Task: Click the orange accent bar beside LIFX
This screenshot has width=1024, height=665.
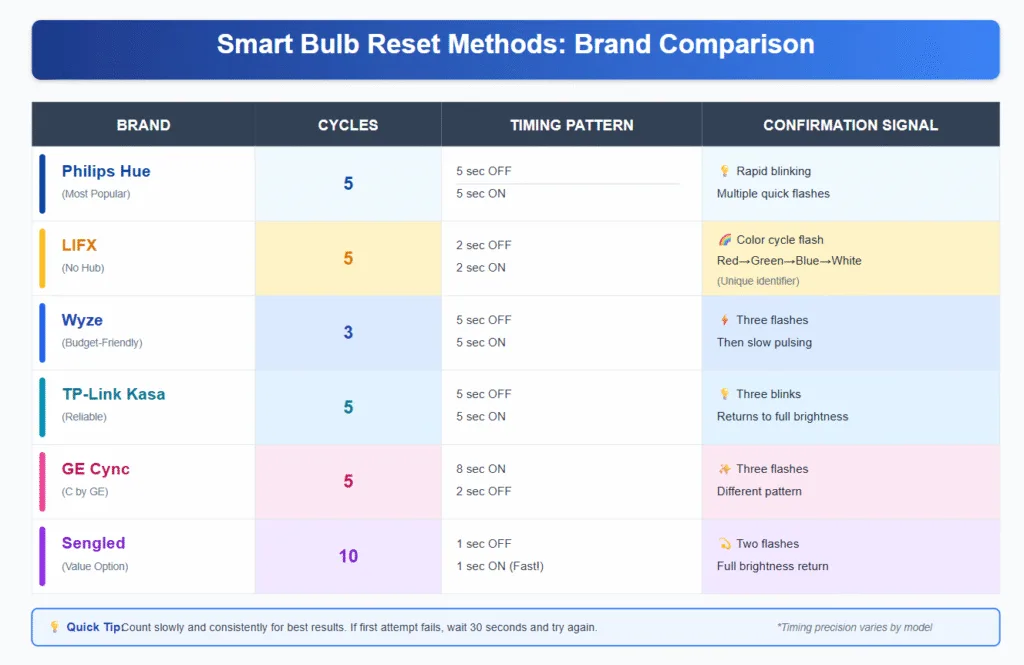Action: [41, 257]
